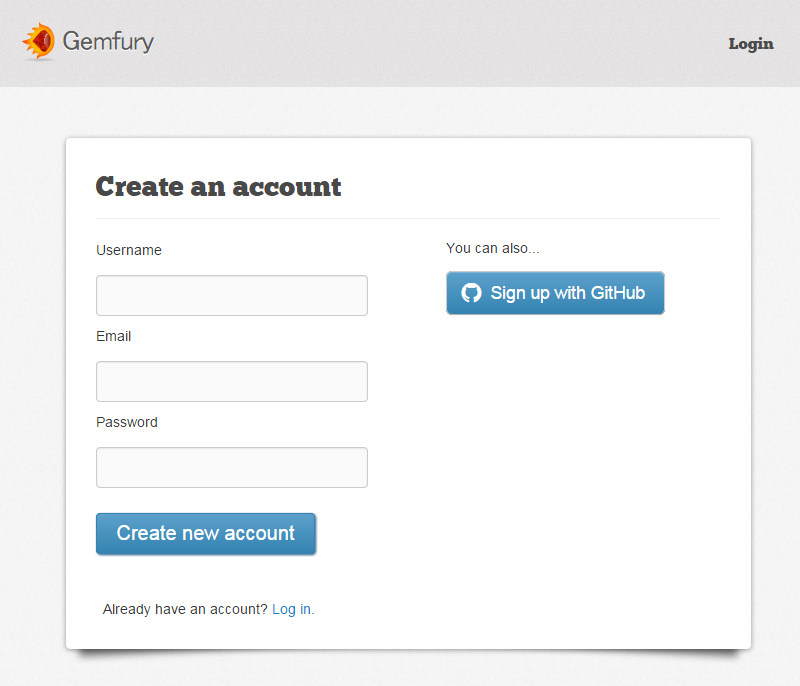Open the homepage via the Gemfury logo
The image size is (800, 686).
pos(87,43)
